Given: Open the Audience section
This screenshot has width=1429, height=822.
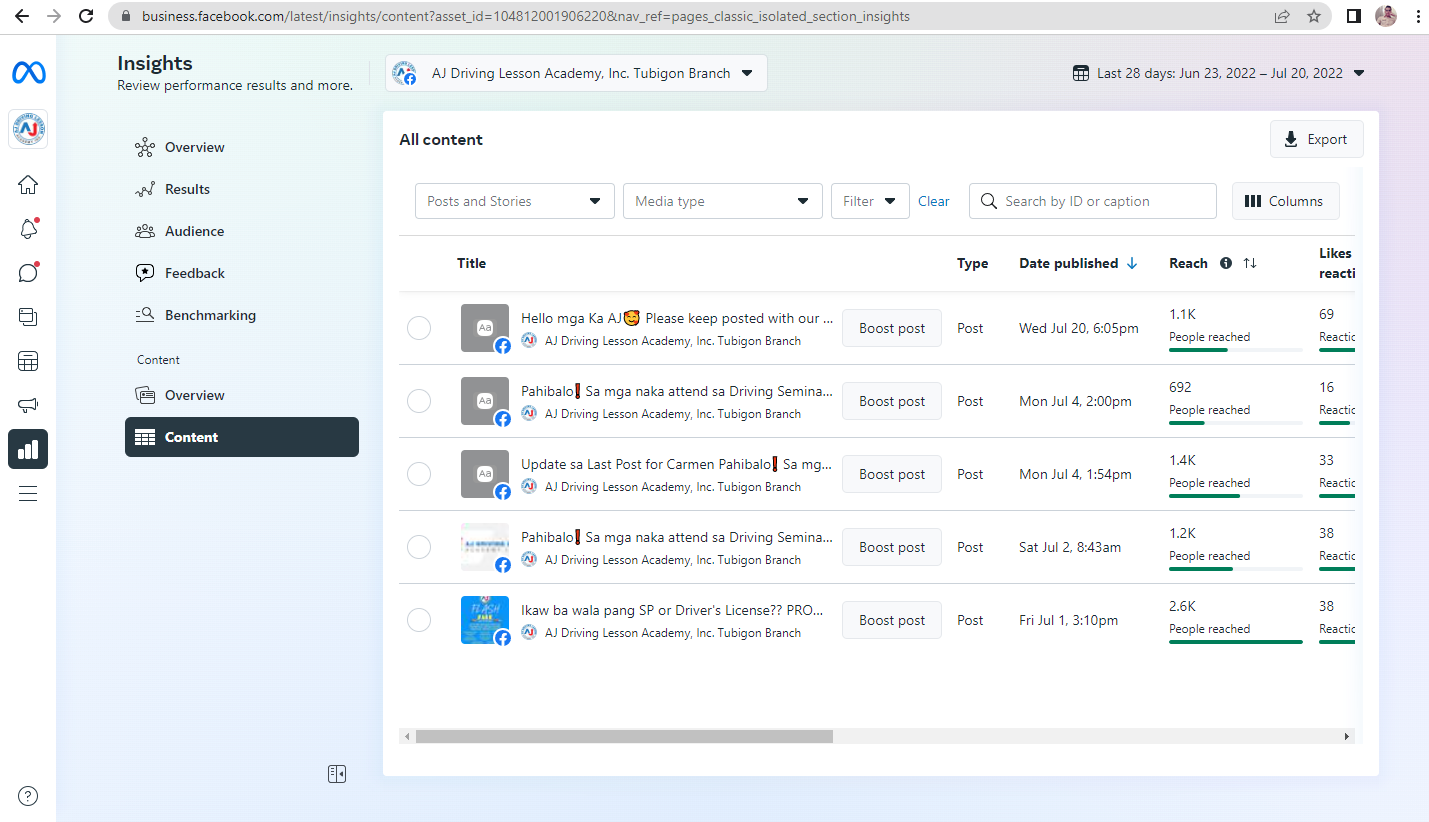Looking at the screenshot, I should (x=241, y=231).
